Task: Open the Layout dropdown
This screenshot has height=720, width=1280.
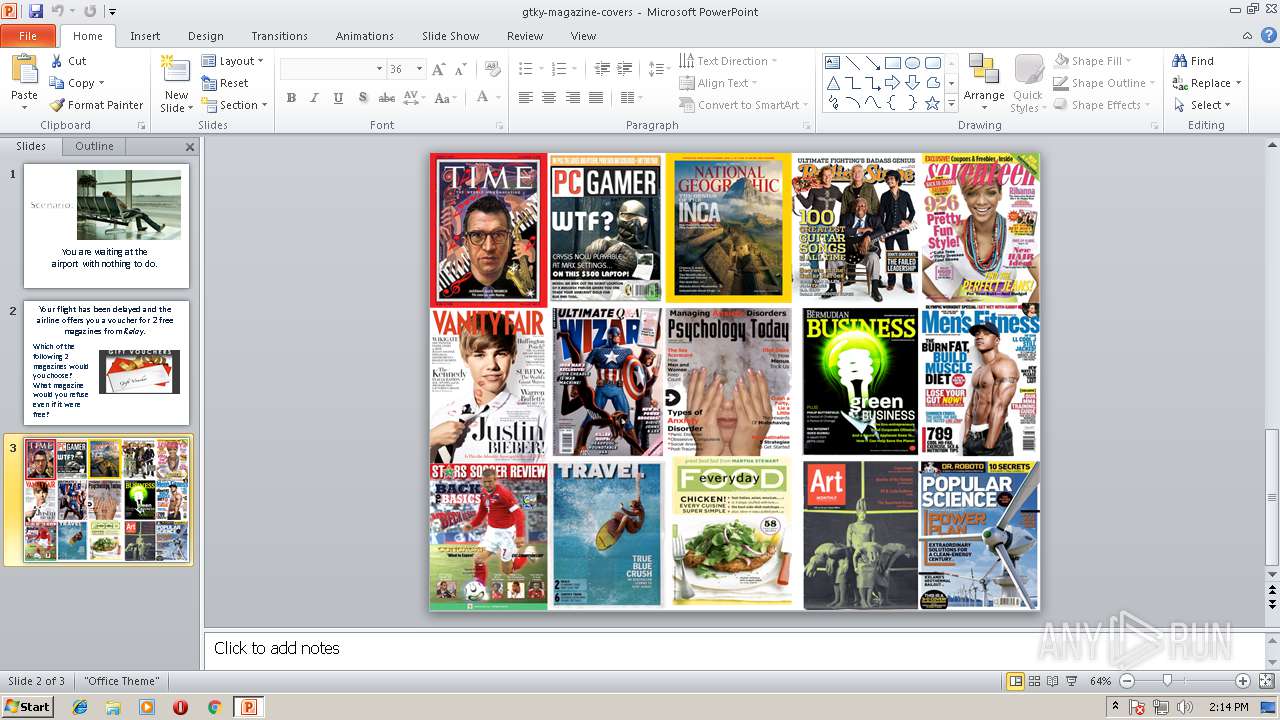Action: coord(233,61)
